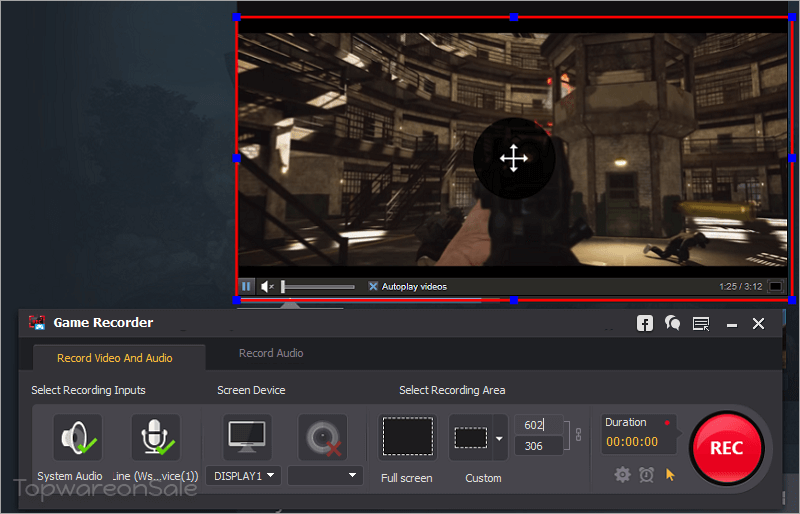Open settings gear under Duration
800x514 pixels.
(622, 475)
